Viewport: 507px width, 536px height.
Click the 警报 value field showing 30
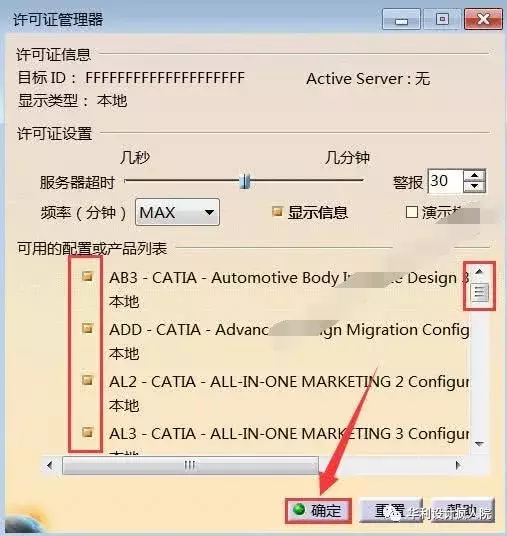[x=445, y=181]
